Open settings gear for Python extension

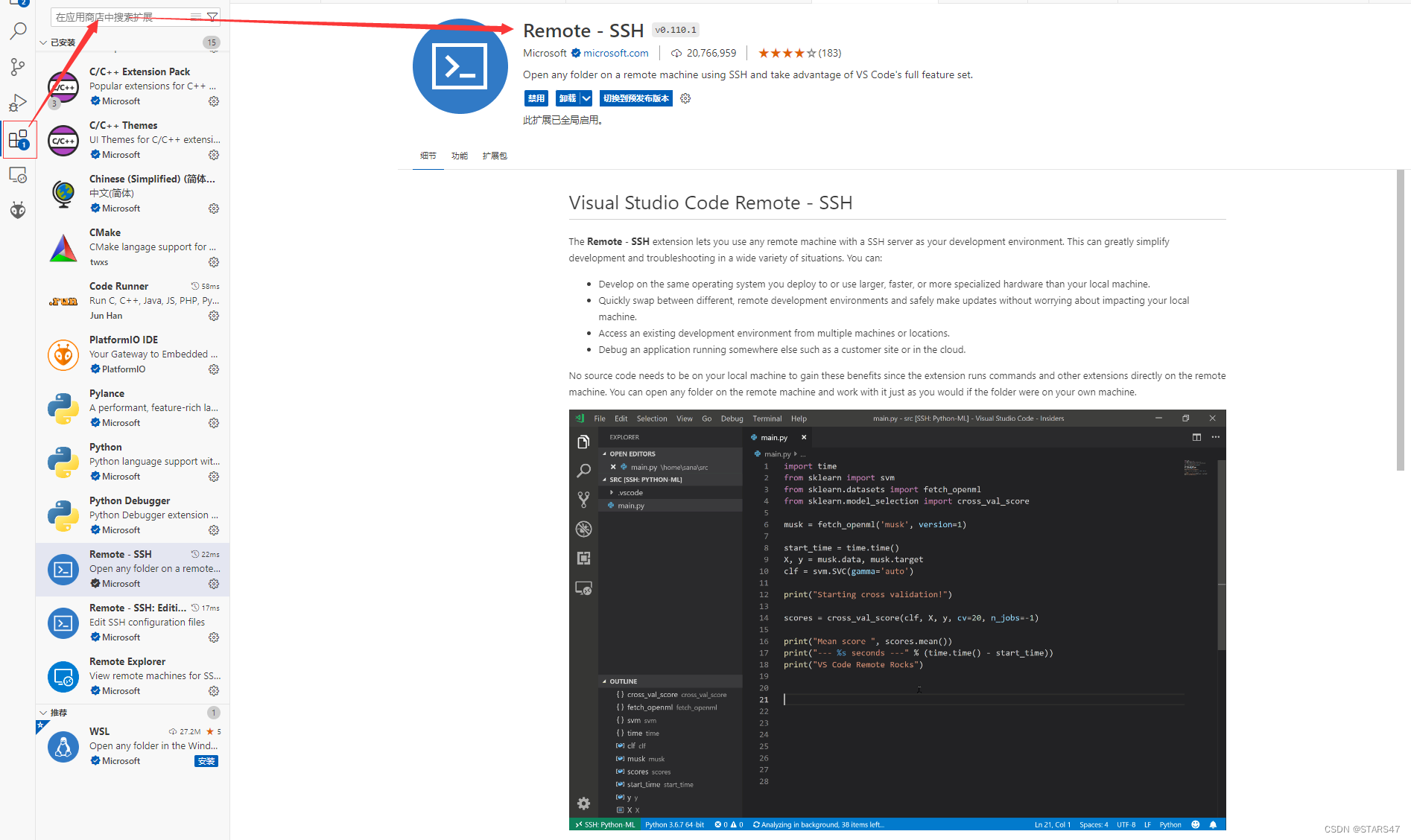click(x=214, y=477)
